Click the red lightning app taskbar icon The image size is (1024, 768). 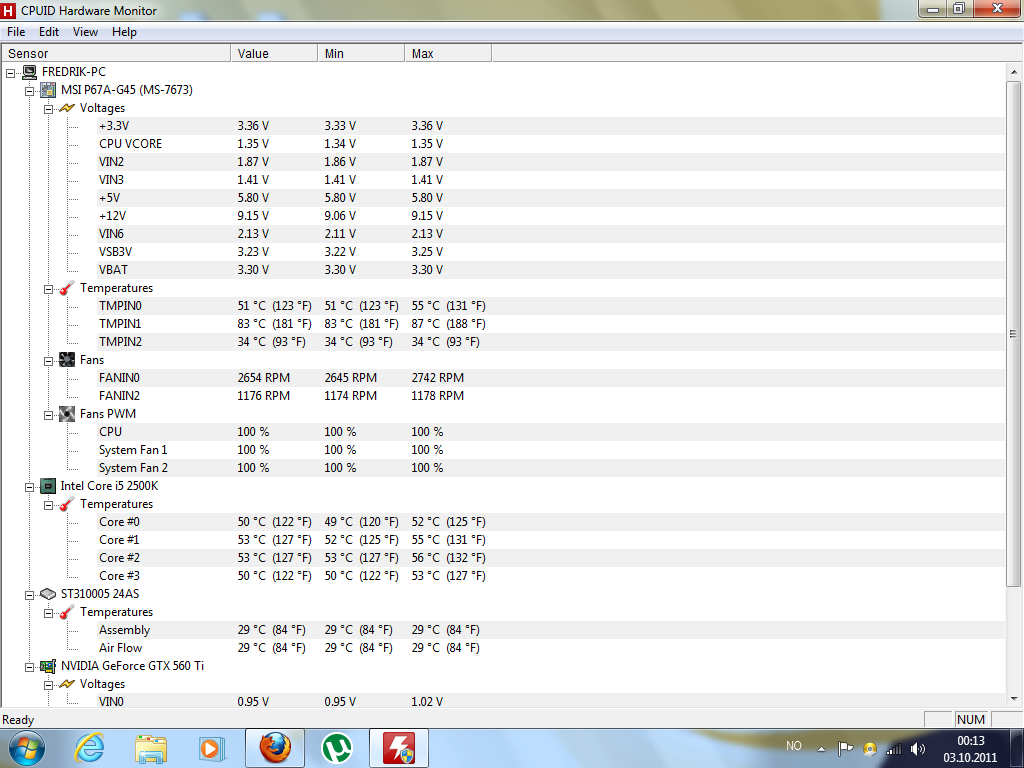pyautogui.click(x=399, y=748)
